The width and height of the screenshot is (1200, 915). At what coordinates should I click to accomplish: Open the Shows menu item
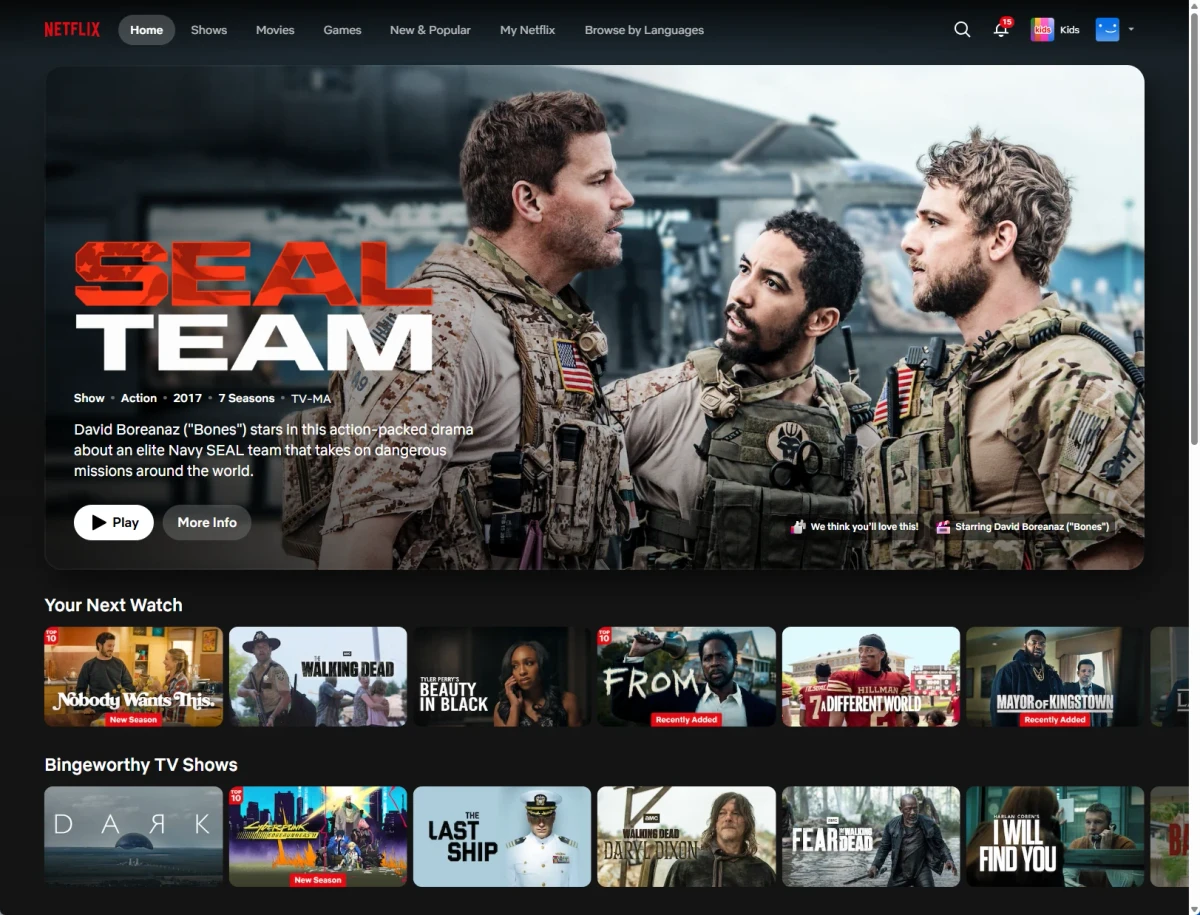(209, 30)
